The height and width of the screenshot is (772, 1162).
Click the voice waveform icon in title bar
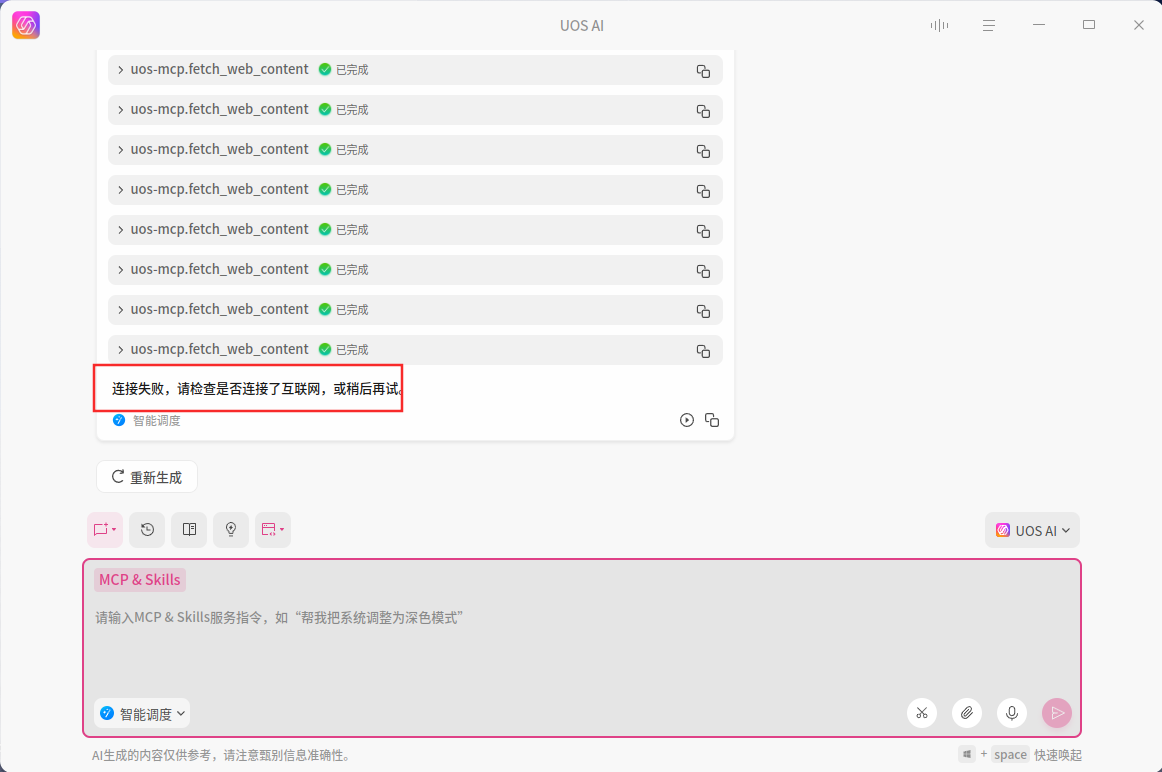pyautogui.click(x=939, y=25)
